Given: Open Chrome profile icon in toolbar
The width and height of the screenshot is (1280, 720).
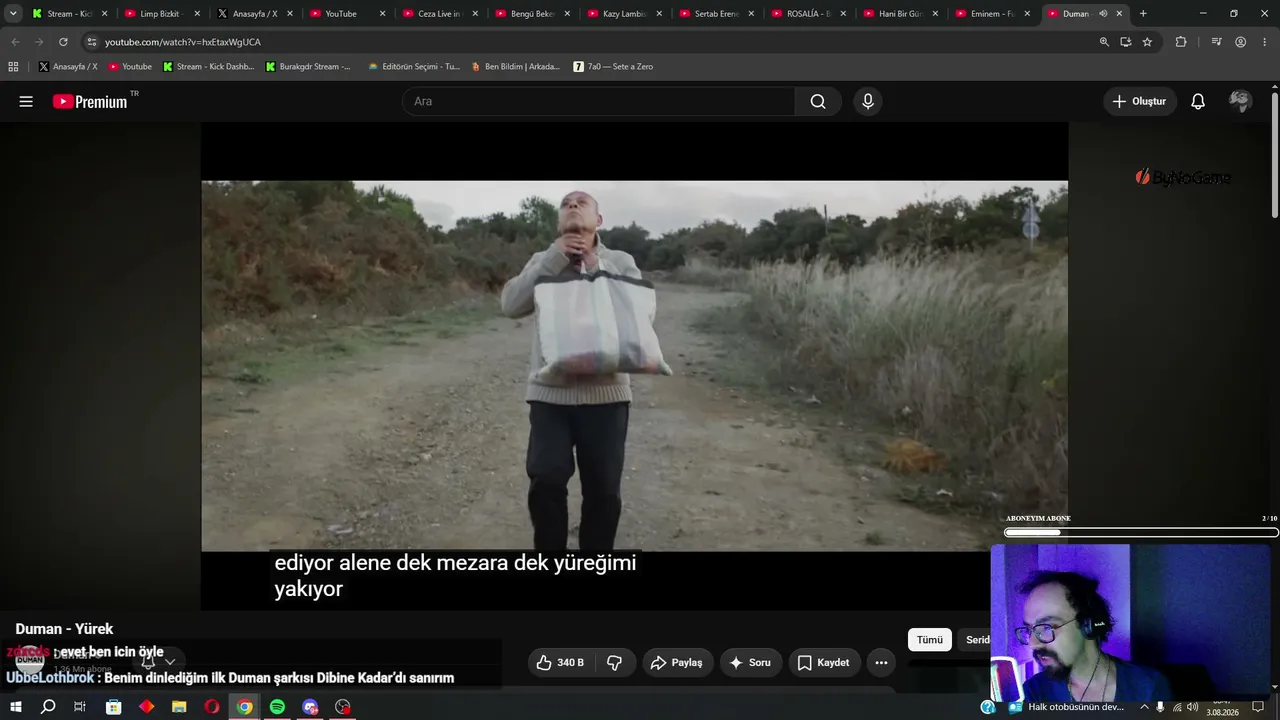Looking at the screenshot, I should pos(1240,42).
